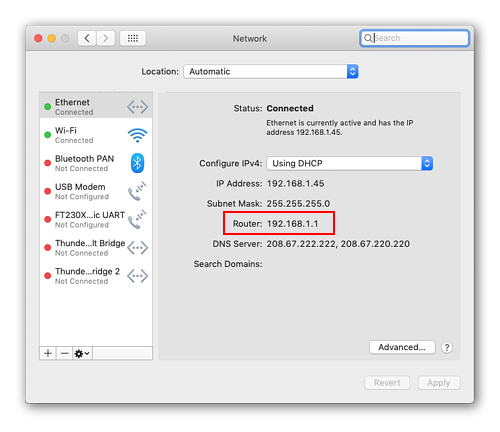
Task: Select Thunde...ridge 2 in the service list
Action: (96, 276)
